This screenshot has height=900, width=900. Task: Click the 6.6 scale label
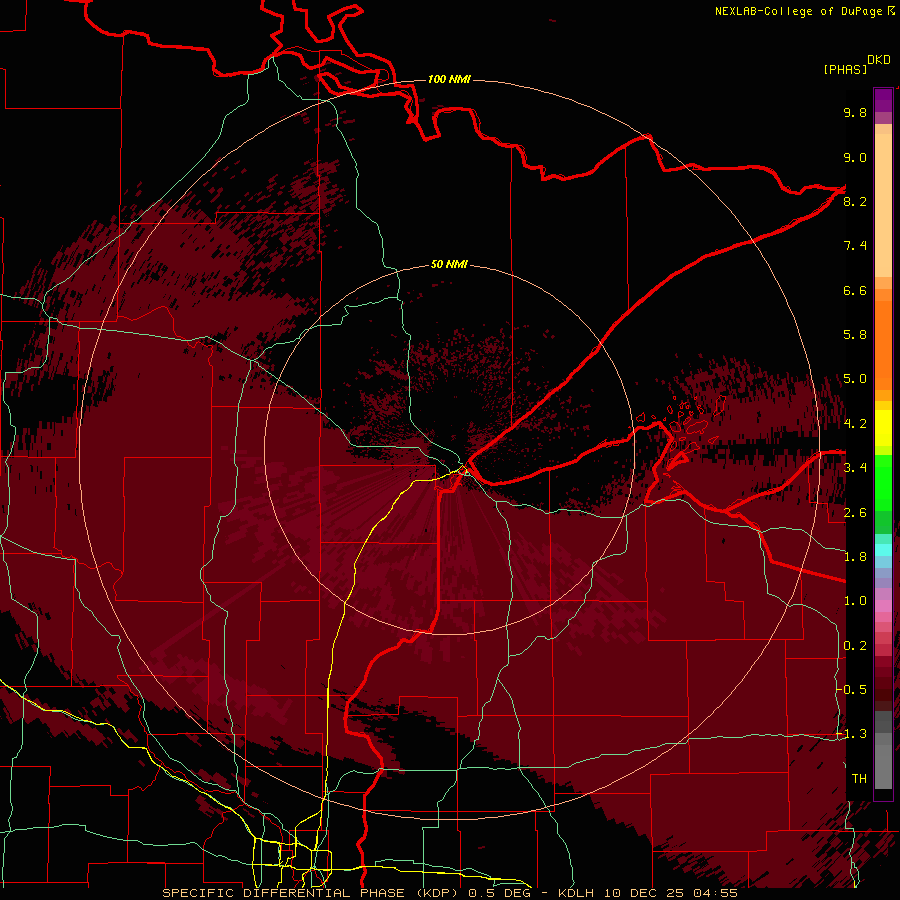coord(855,290)
